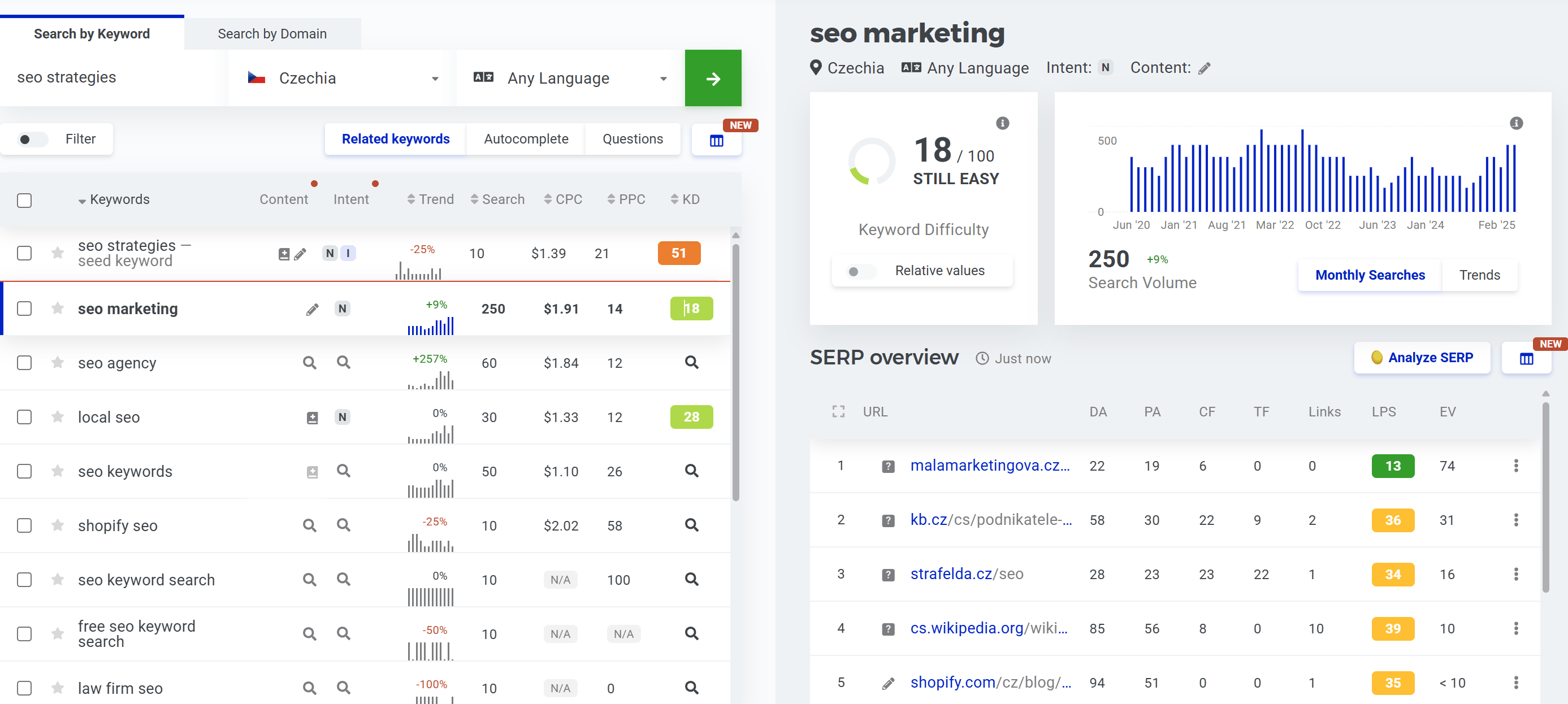Click the green search arrow button

tap(713, 78)
